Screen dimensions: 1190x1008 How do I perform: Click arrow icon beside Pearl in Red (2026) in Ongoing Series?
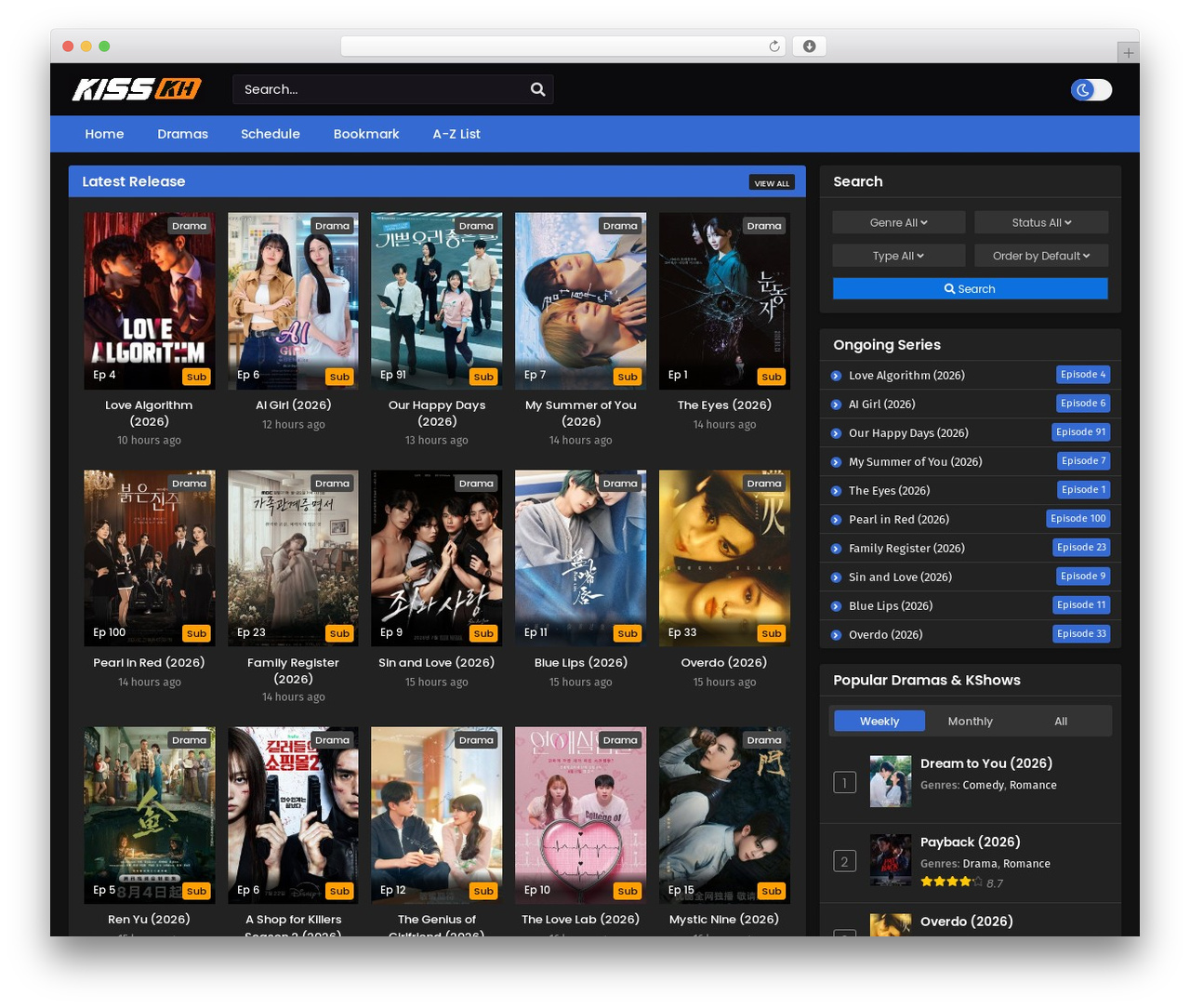point(837,520)
